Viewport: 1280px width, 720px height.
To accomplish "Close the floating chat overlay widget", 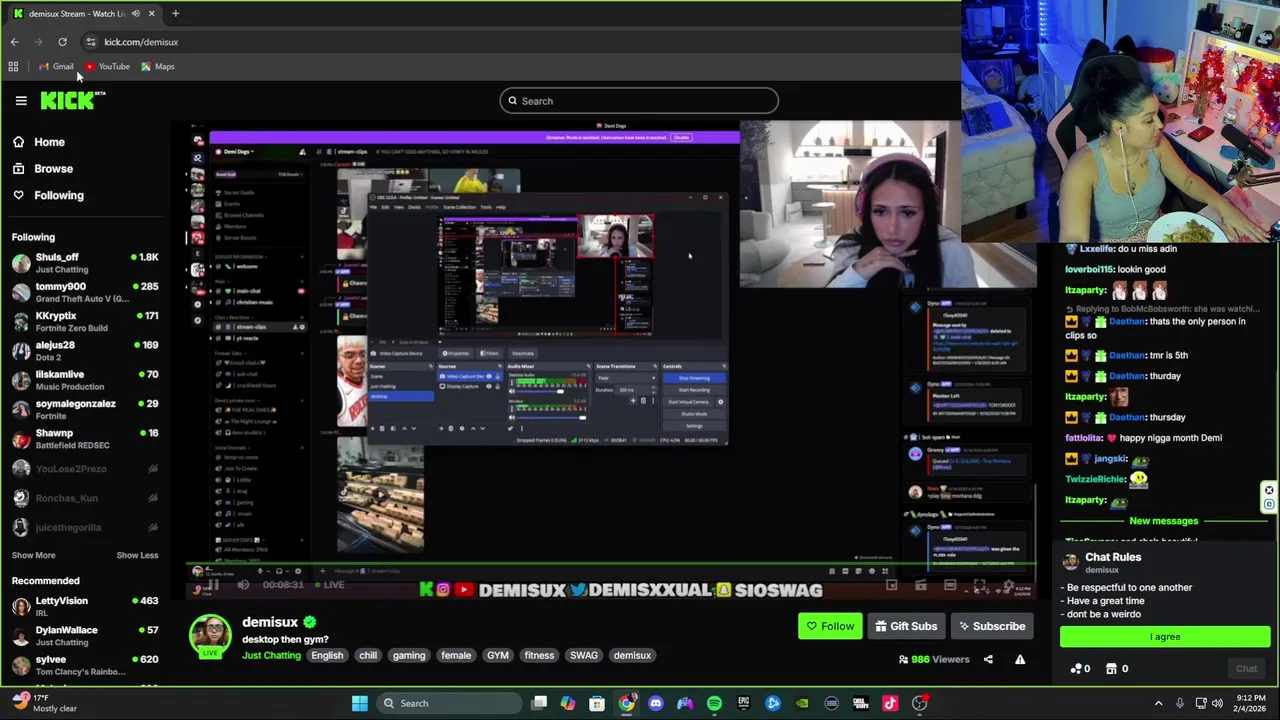I will click(1269, 491).
